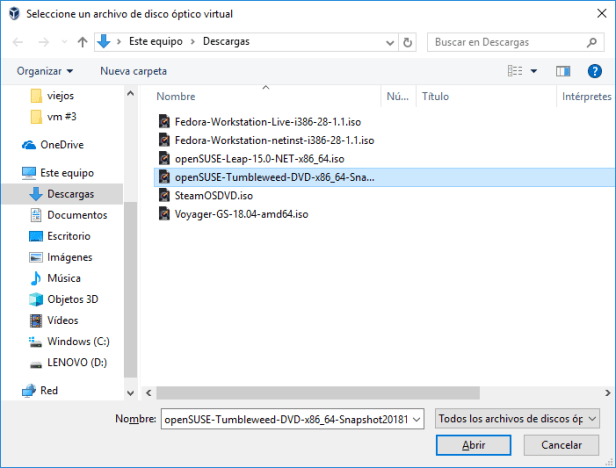Click the search magnifier icon
This screenshot has height=468, width=616.
(x=594, y=42)
